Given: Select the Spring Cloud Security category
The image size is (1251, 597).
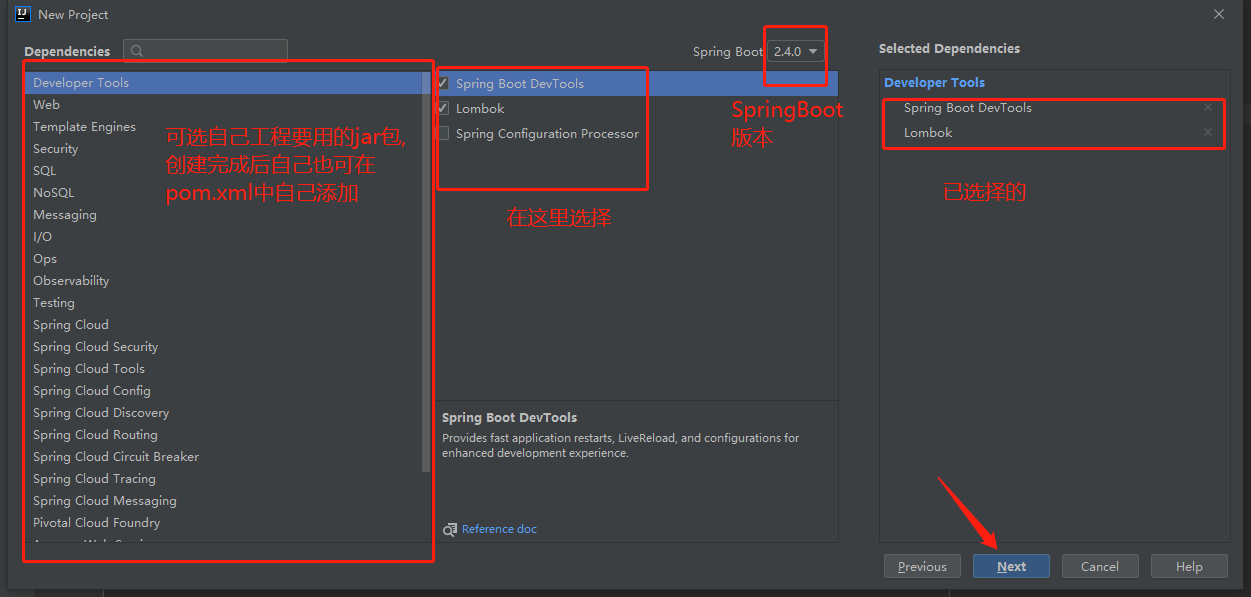Looking at the screenshot, I should click(228, 346).
